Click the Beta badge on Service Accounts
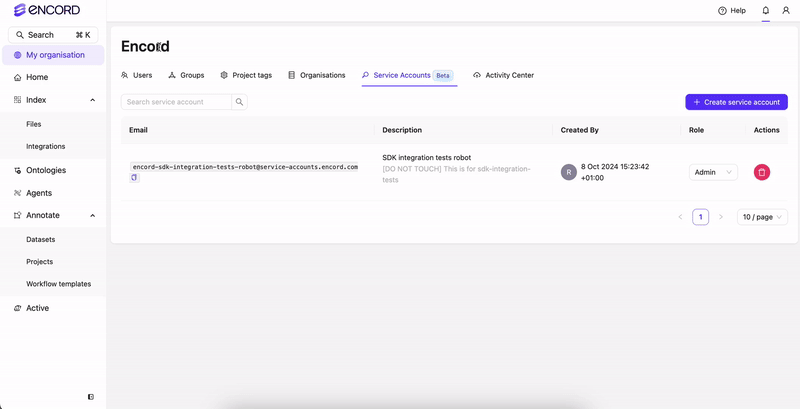The width and height of the screenshot is (800, 409). click(x=443, y=75)
